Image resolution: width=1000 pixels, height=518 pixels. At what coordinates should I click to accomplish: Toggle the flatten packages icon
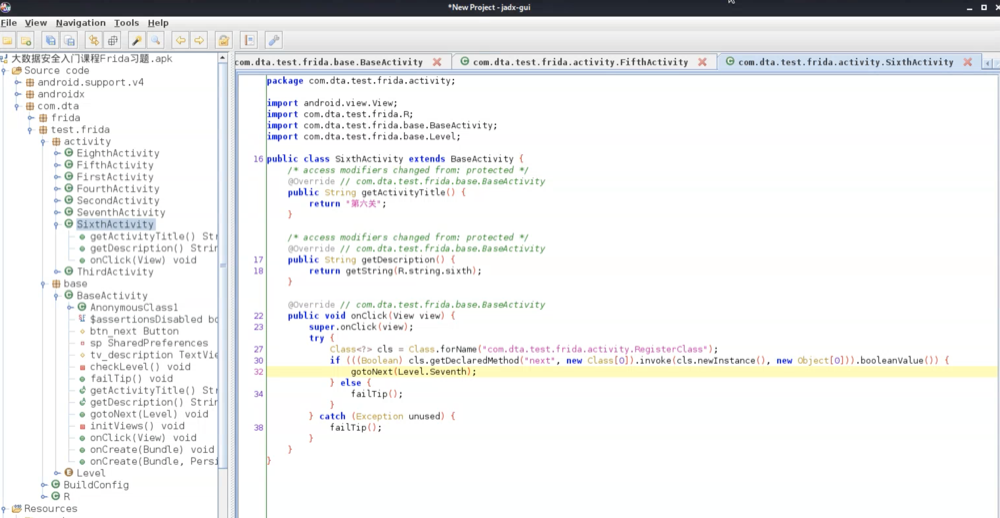(x=112, y=41)
